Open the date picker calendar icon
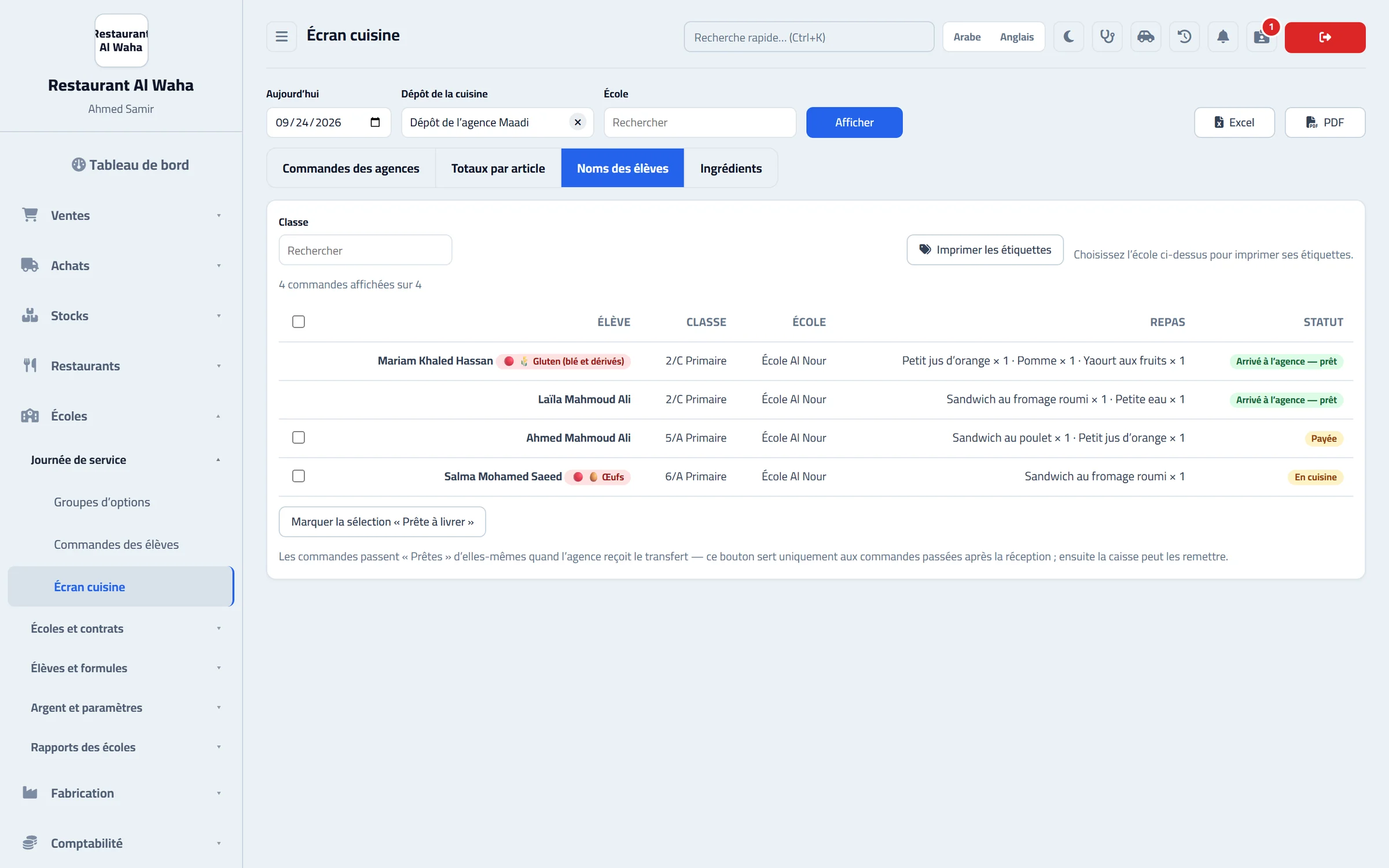This screenshot has height=868, width=1389. pos(375,122)
